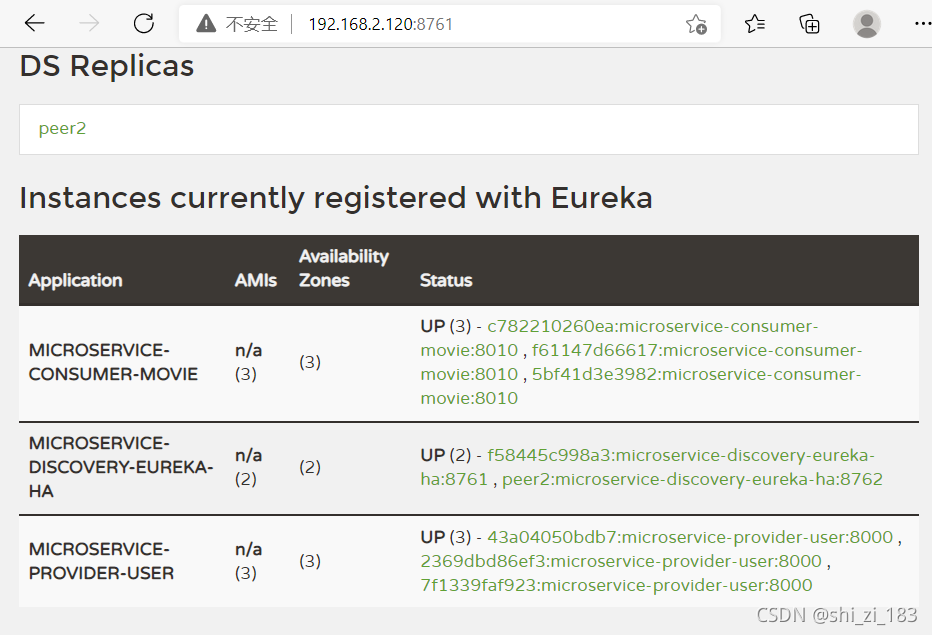The image size is (932, 635).
Task: Open the user profile avatar
Action: (867, 24)
